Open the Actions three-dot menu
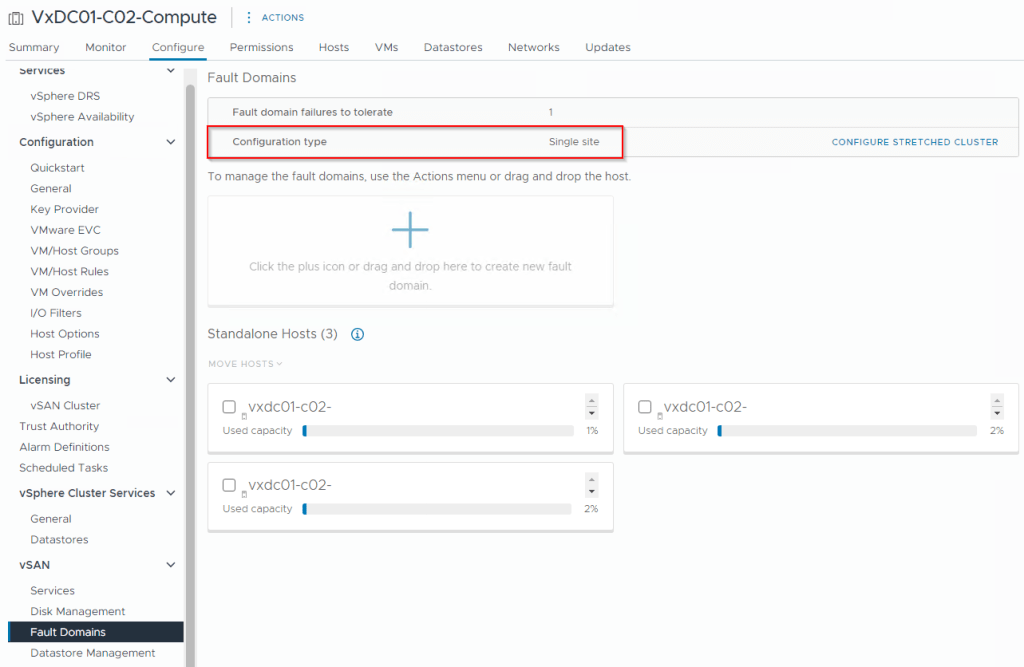This screenshot has width=1024, height=667. pyautogui.click(x=248, y=18)
